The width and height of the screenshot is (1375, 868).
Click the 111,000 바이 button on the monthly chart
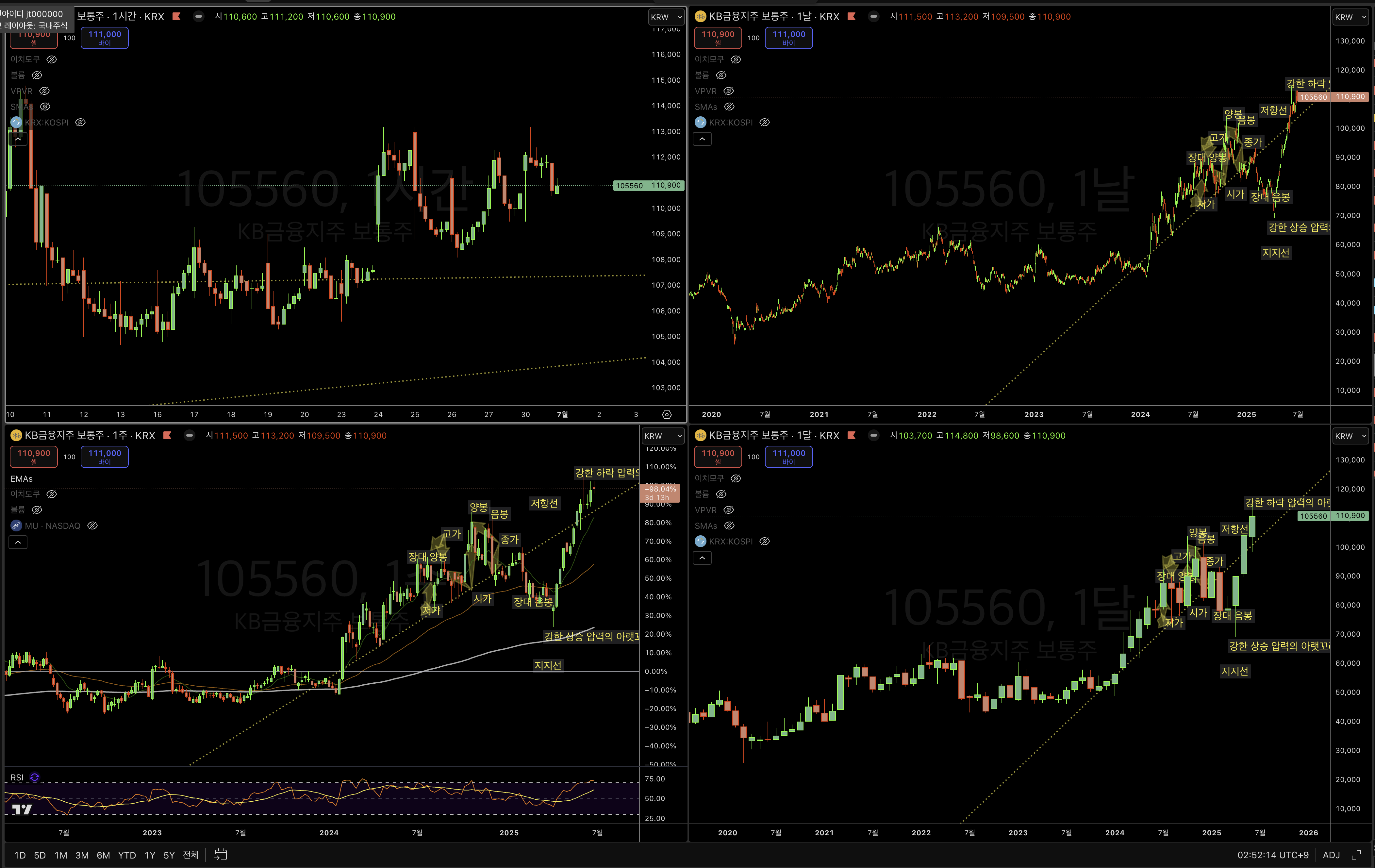coord(788,456)
